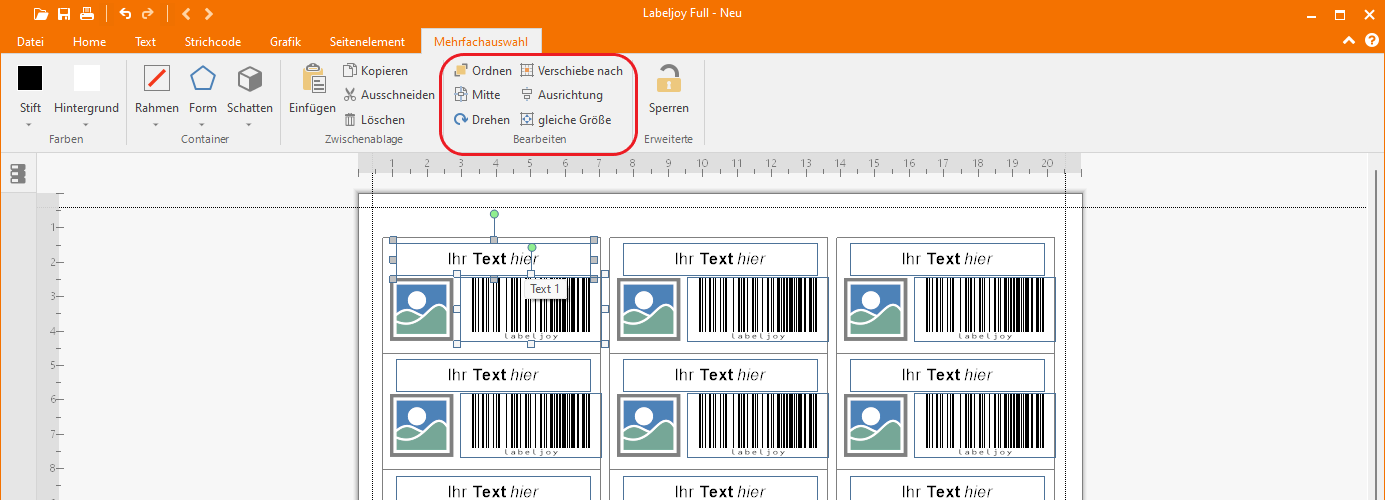Click Kopieren in Zwischenablage group
1385x500 pixels.
376,71
